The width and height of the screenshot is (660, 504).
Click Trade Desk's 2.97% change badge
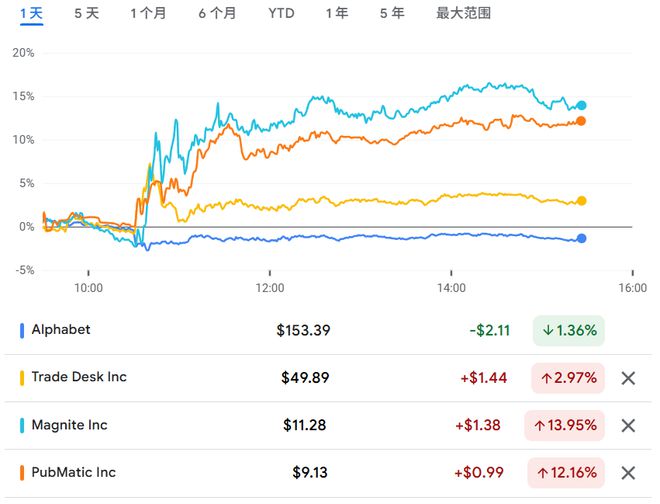pyautogui.click(x=567, y=378)
